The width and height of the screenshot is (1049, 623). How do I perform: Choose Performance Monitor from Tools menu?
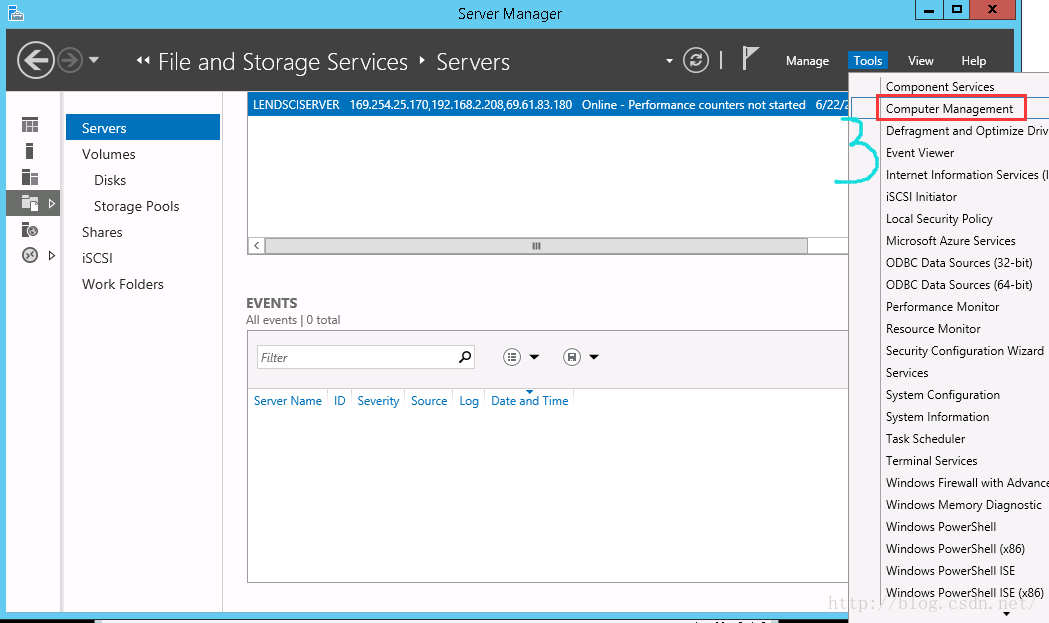click(942, 307)
